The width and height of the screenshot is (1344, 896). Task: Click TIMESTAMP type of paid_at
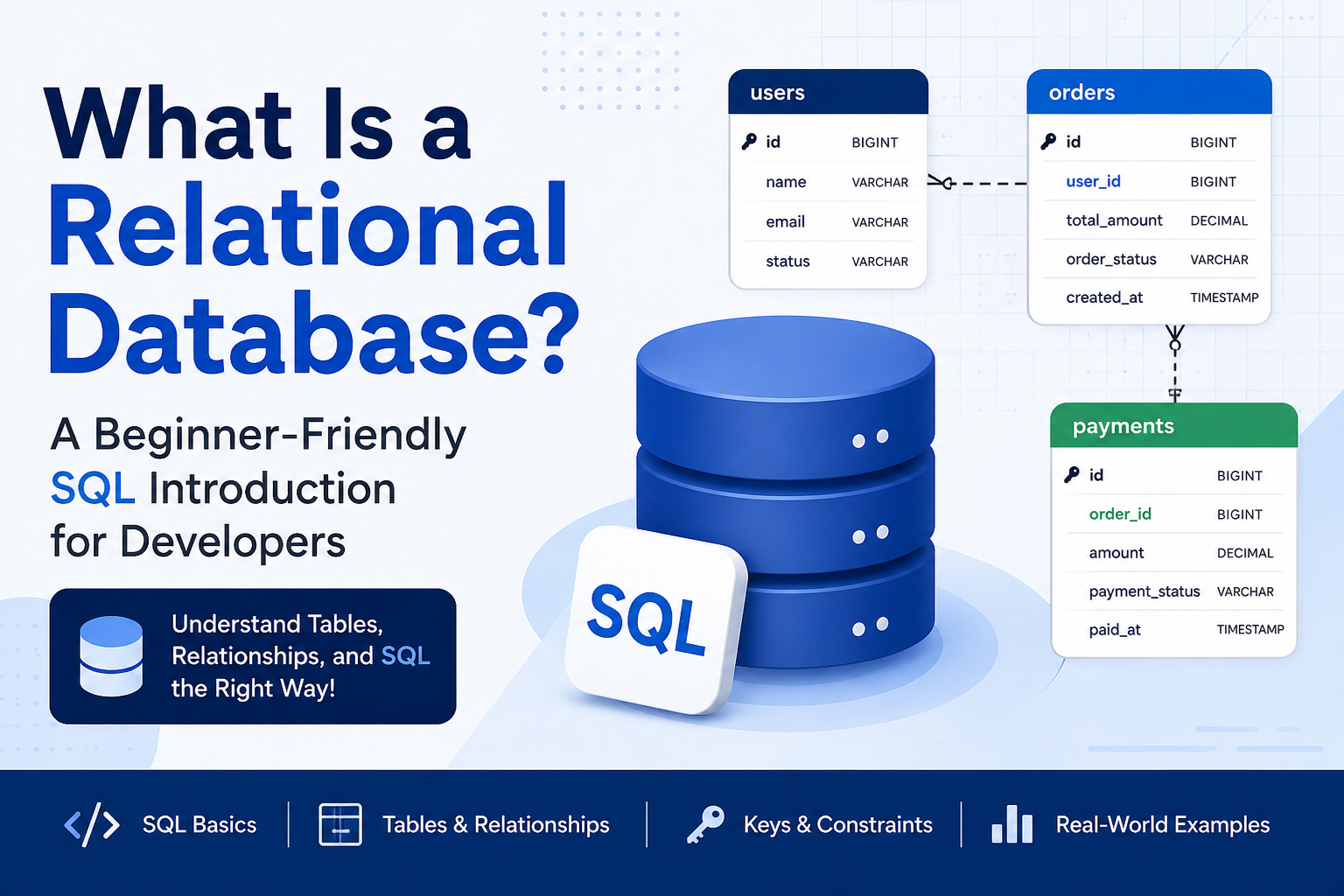[x=1250, y=629]
